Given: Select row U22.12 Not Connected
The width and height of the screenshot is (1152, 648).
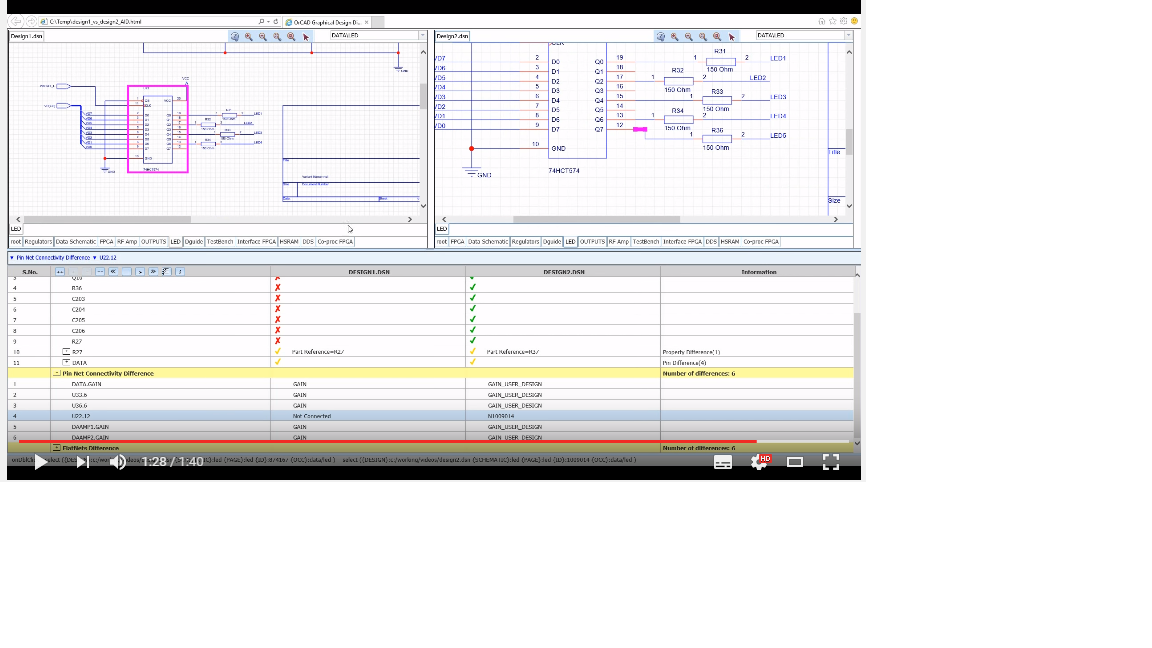Looking at the screenshot, I should click(x=431, y=416).
